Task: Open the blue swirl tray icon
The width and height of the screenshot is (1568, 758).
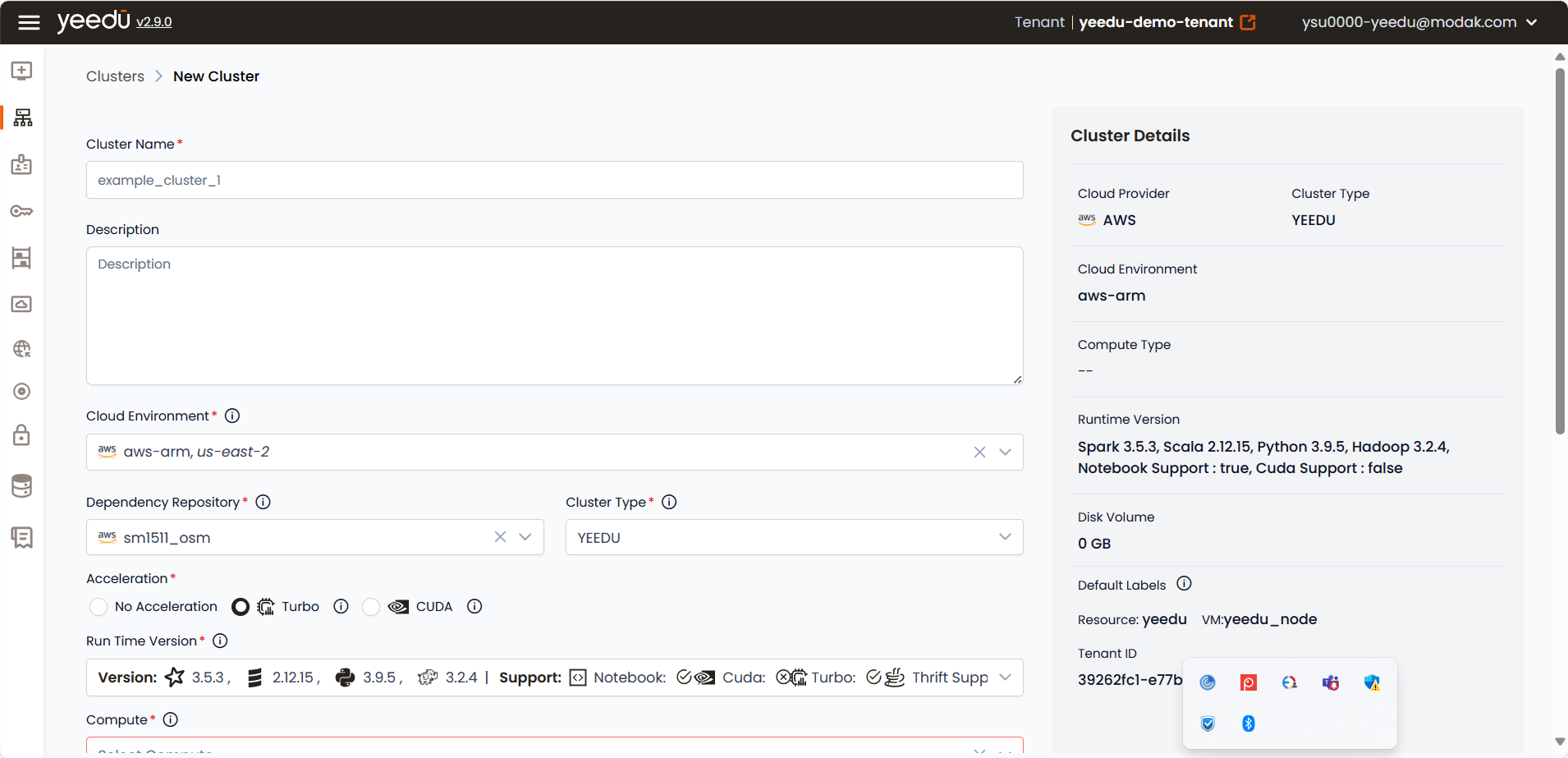Action: click(x=1208, y=682)
